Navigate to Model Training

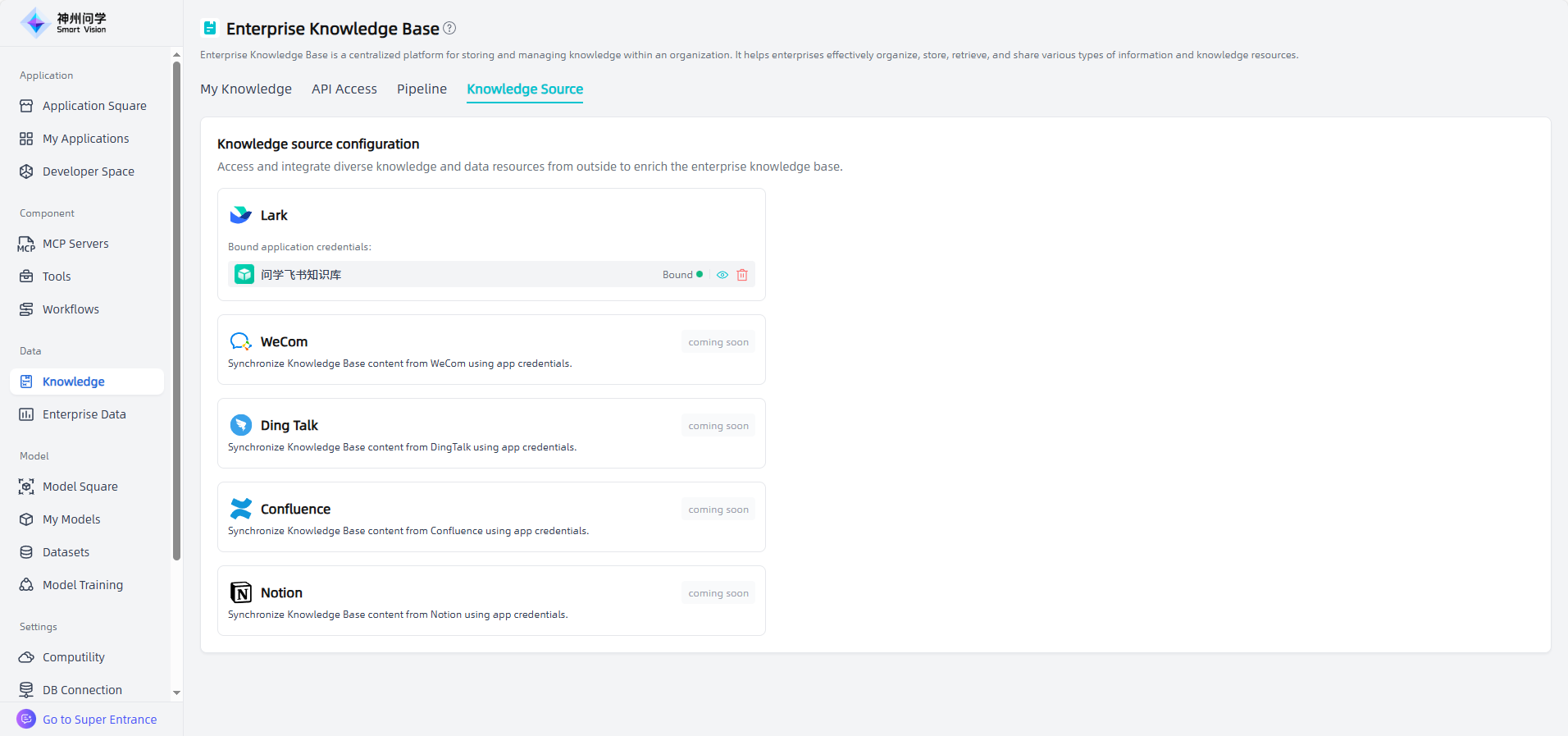83,585
